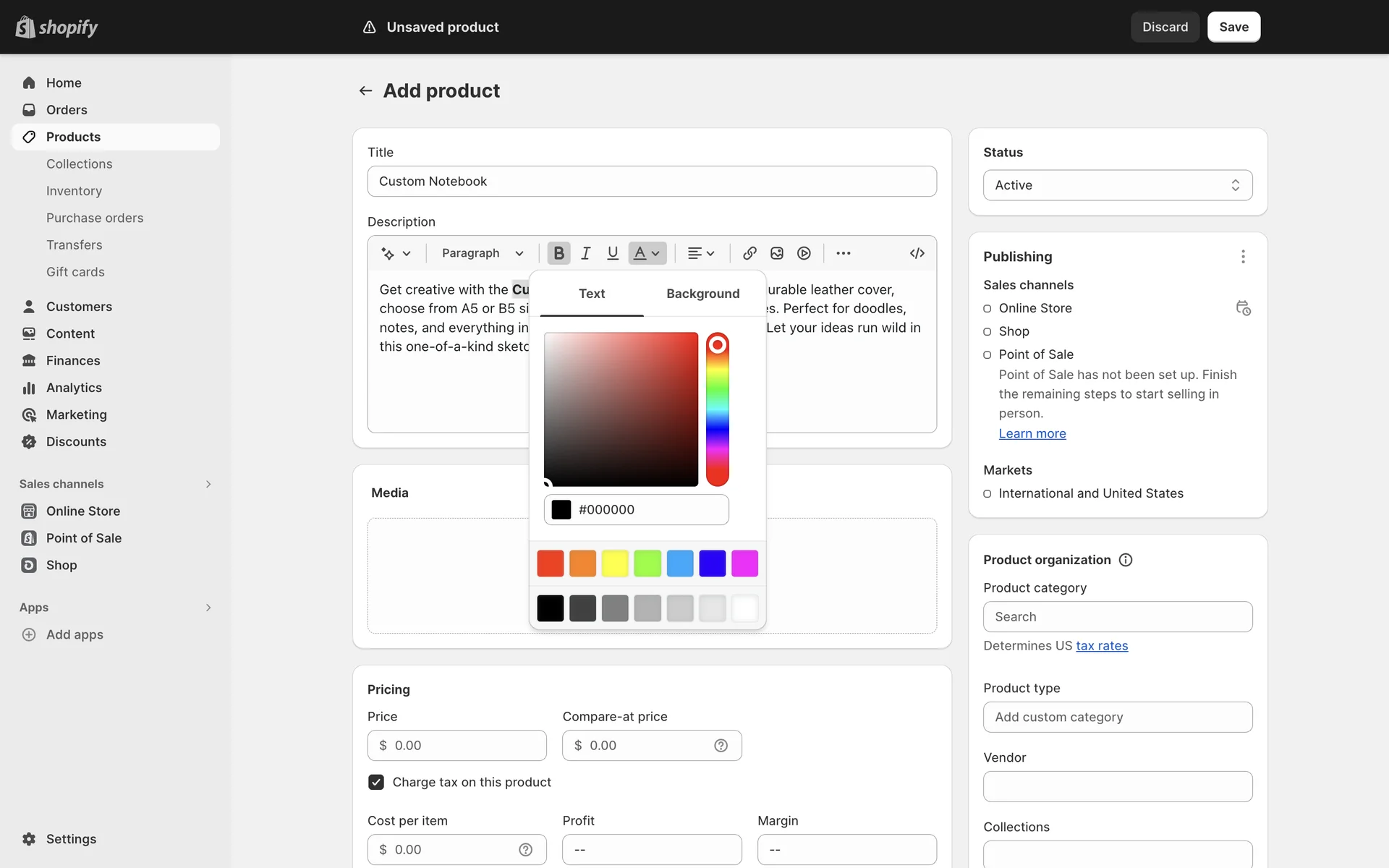Uncheck Charge tax on this product
The width and height of the screenshot is (1389, 868).
376,782
